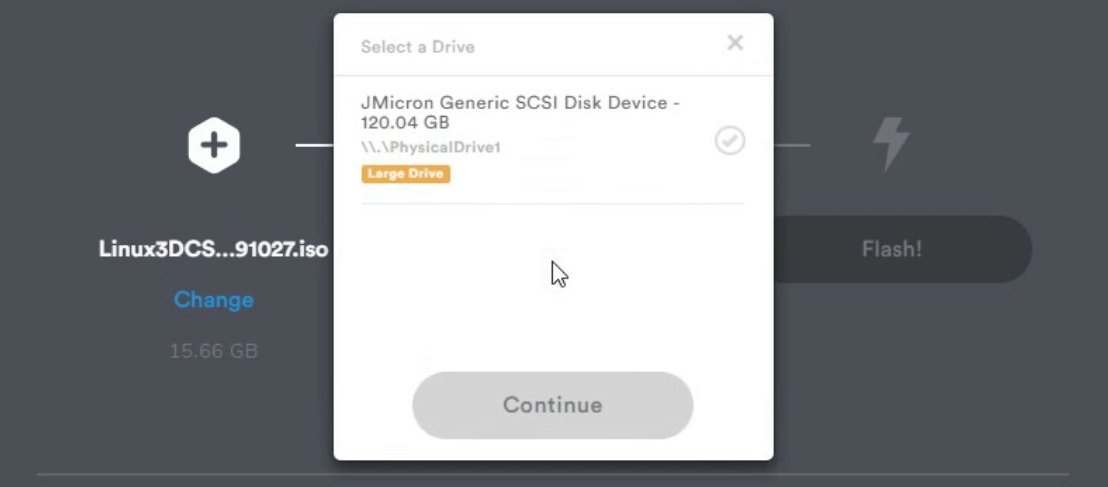1108x487 pixels.
Task: Click the Large Drive warning badge
Action: (406, 174)
